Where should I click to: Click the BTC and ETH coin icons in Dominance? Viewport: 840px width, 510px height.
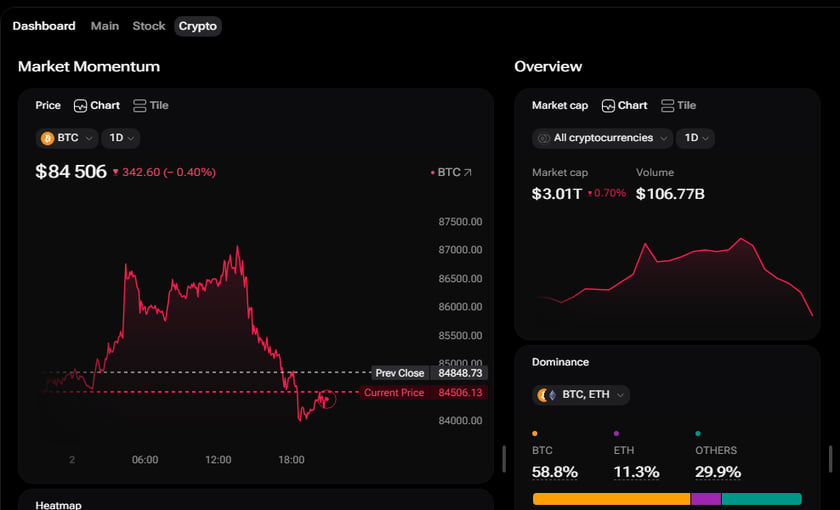coord(547,395)
